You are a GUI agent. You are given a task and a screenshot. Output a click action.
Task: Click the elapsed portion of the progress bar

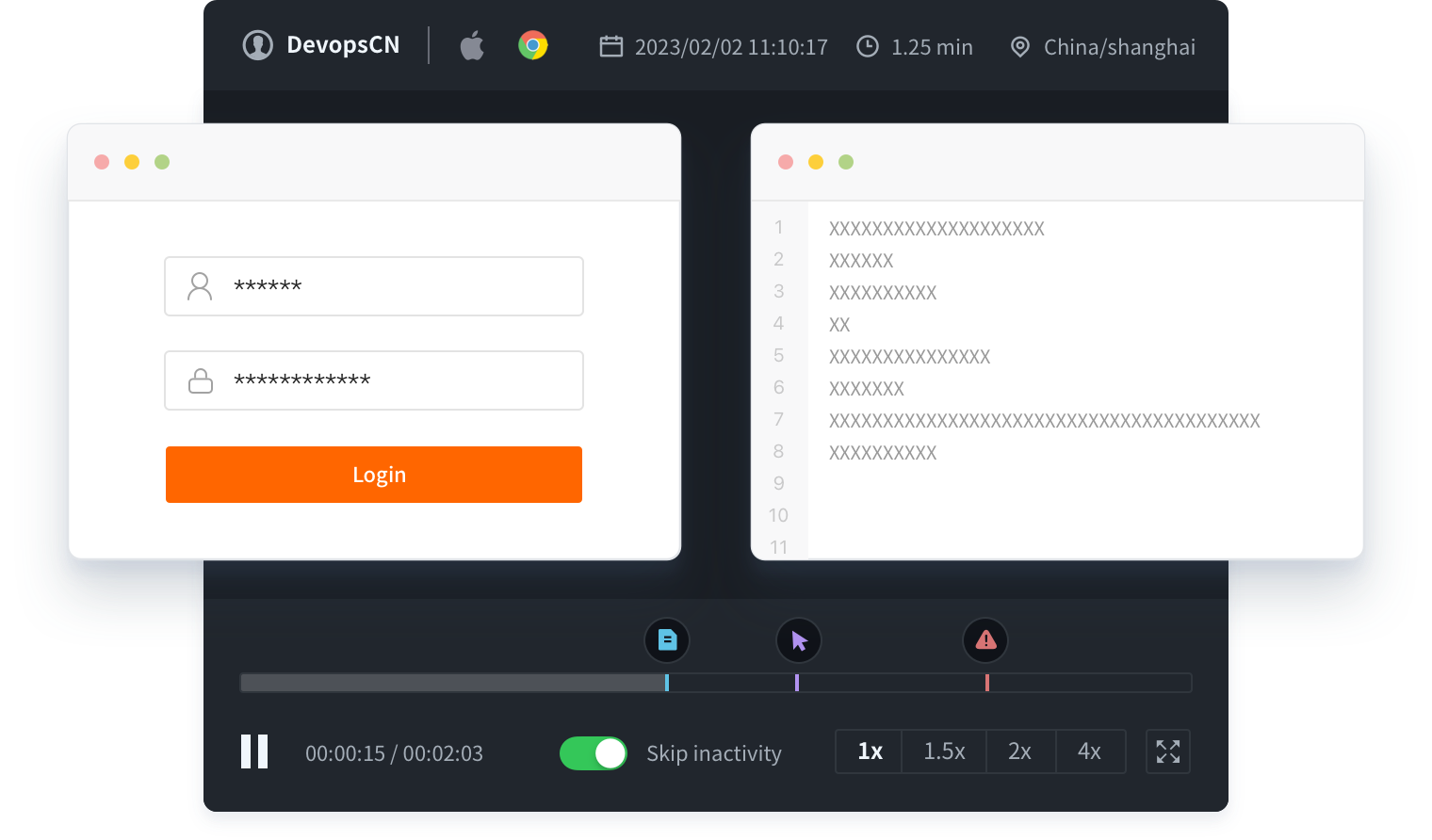pos(453,683)
